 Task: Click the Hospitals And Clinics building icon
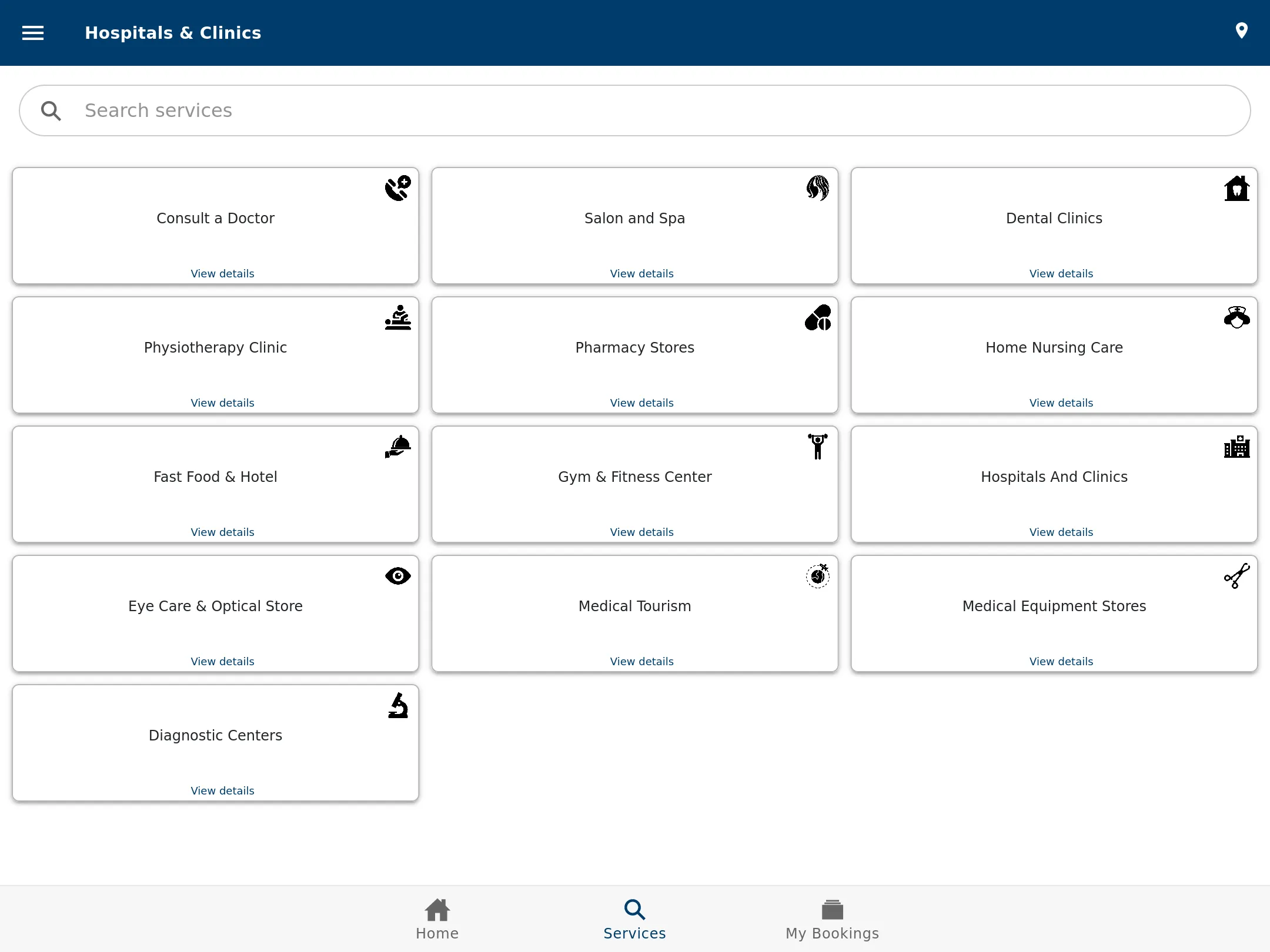[x=1237, y=447]
